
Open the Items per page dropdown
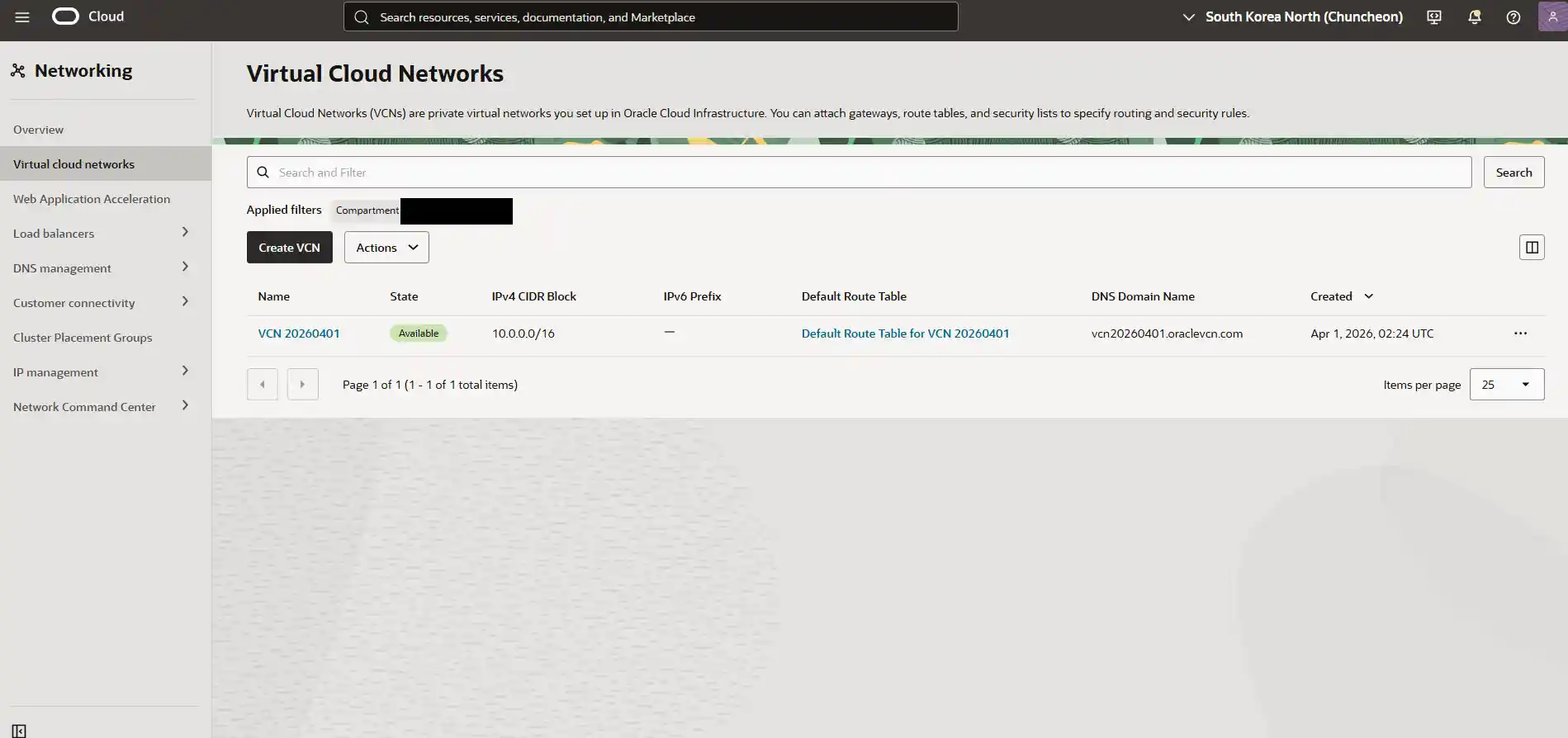(x=1506, y=385)
